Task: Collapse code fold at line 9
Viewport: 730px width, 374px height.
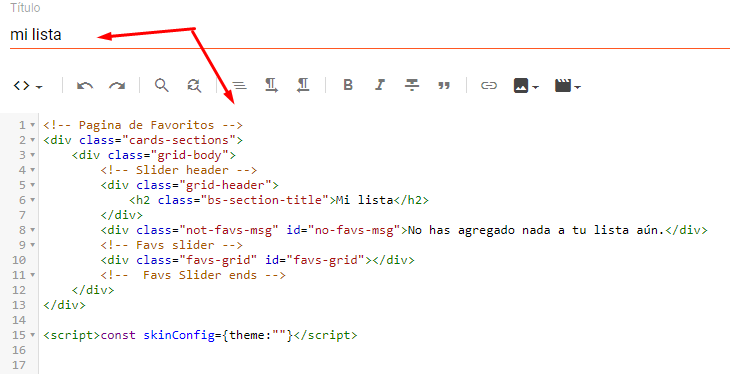Action: (33, 245)
